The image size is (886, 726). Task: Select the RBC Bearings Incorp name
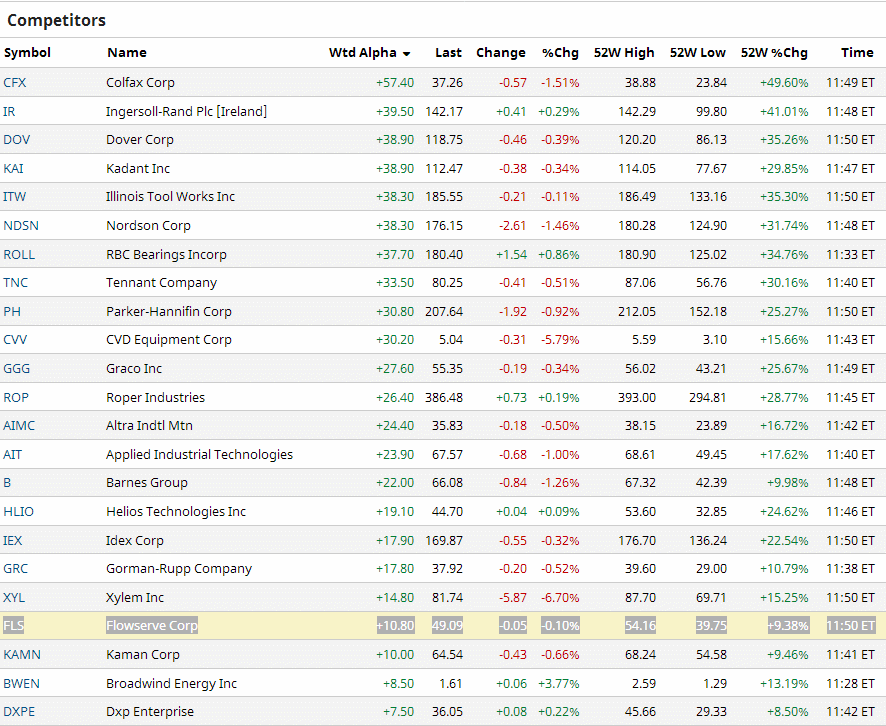click(166, 254)
